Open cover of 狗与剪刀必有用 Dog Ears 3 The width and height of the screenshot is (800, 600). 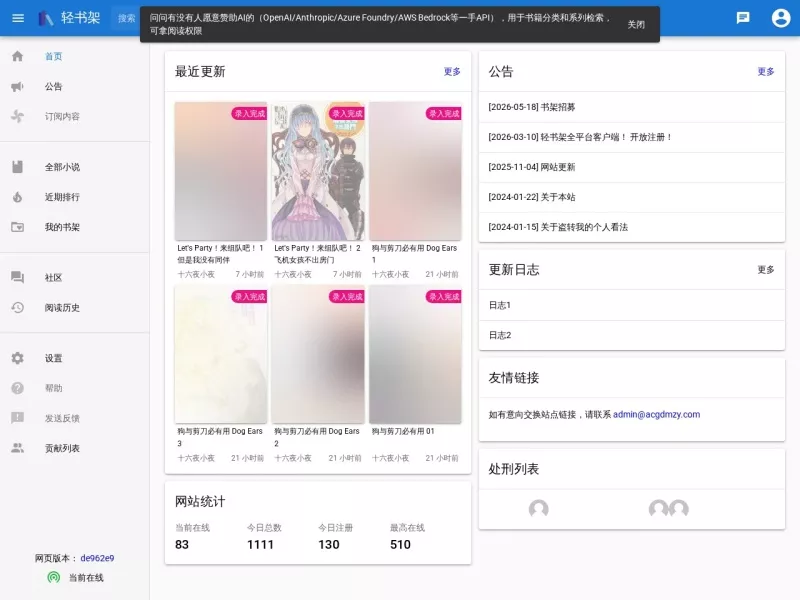pyautogui.click(x=221, y=354)
